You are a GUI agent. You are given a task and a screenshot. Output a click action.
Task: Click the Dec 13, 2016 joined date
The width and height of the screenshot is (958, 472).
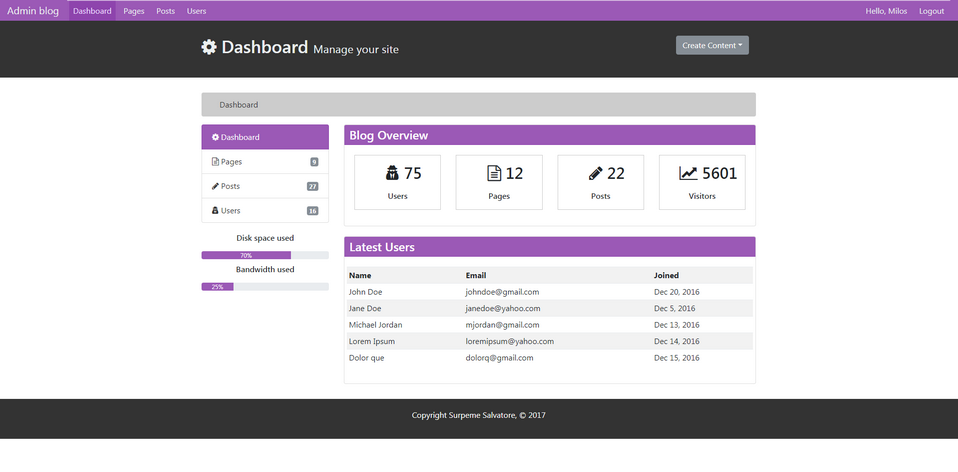coord(676,325)
